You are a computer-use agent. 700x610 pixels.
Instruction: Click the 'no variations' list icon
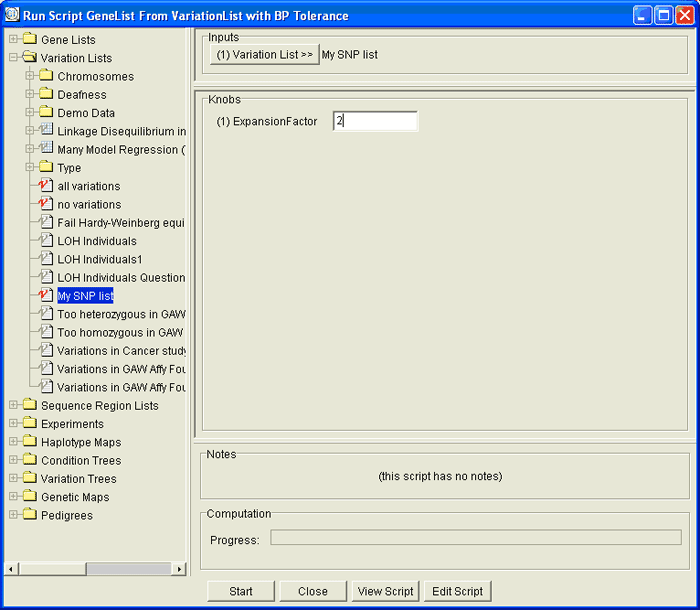pyautogui.click(x=45, y=204)
